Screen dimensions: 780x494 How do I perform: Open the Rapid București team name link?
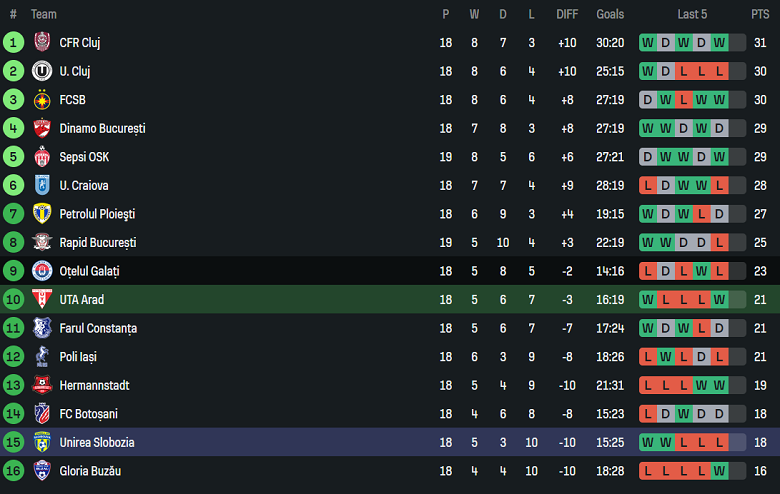point(98,243)
